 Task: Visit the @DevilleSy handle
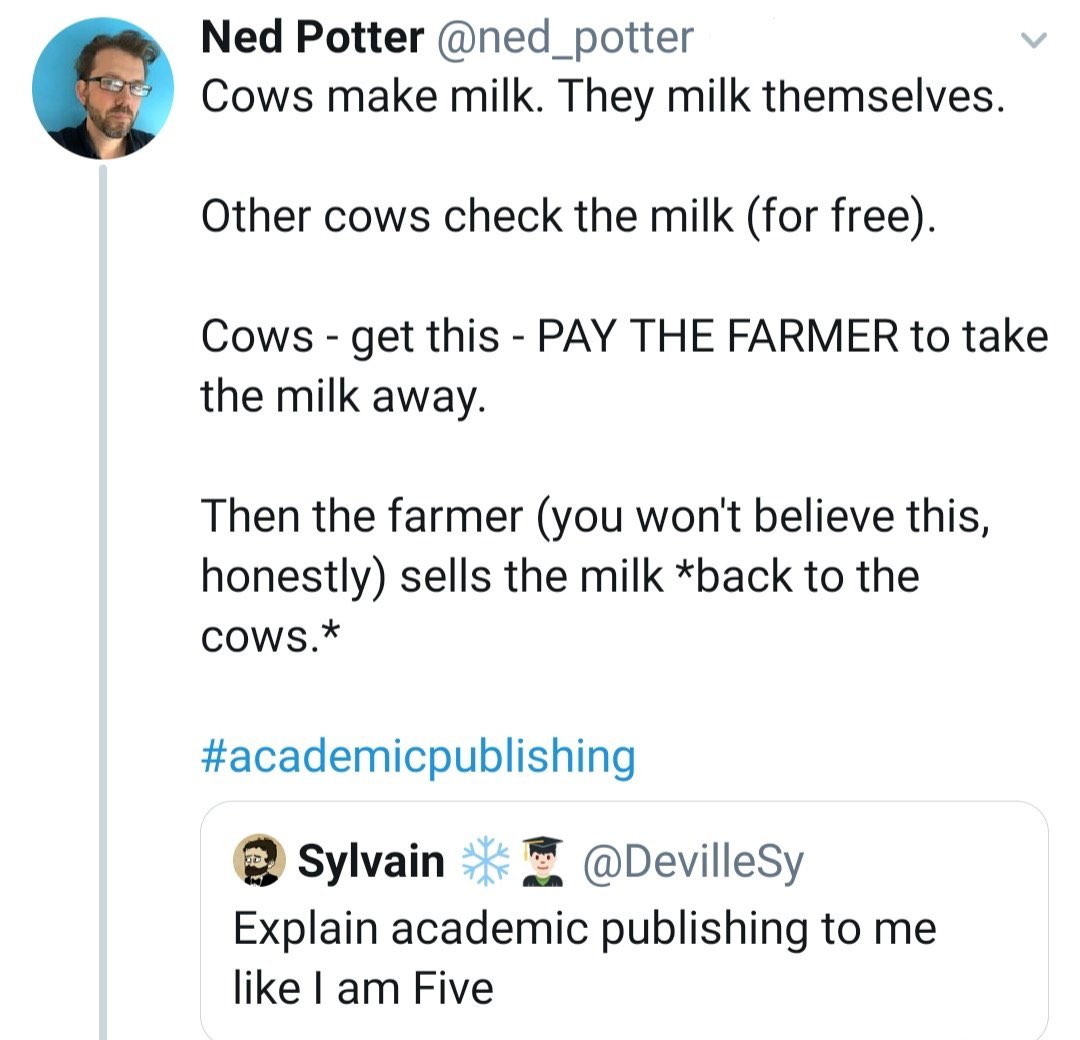(694, 862)
